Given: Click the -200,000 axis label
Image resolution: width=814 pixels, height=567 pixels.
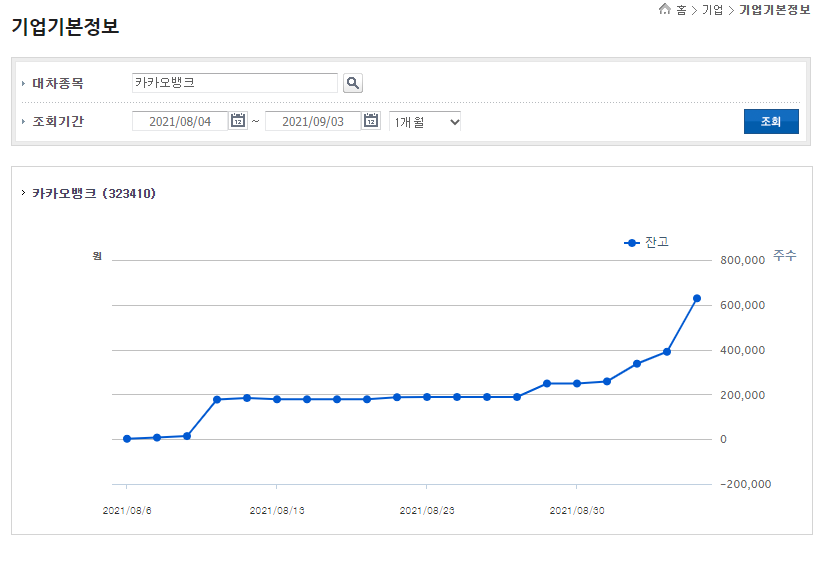Looking at the screenshot, I should (745, 484).
